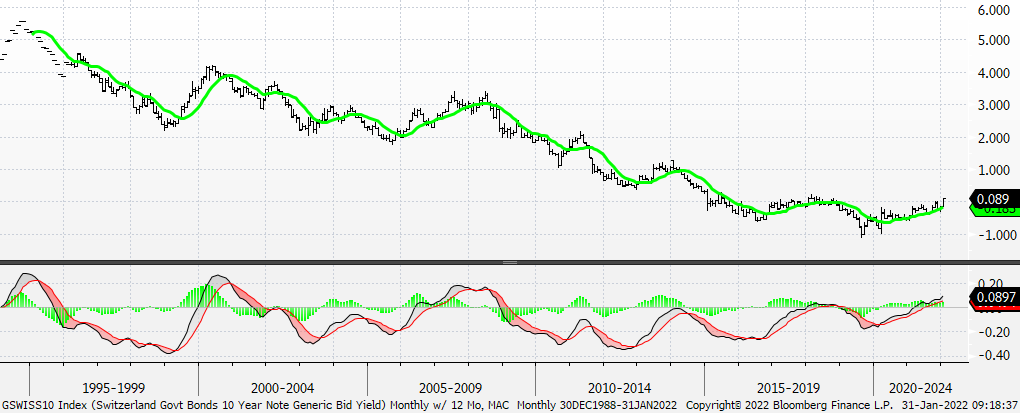Click the 1.000 y-axis value
1020x413 pixels.
993,170
